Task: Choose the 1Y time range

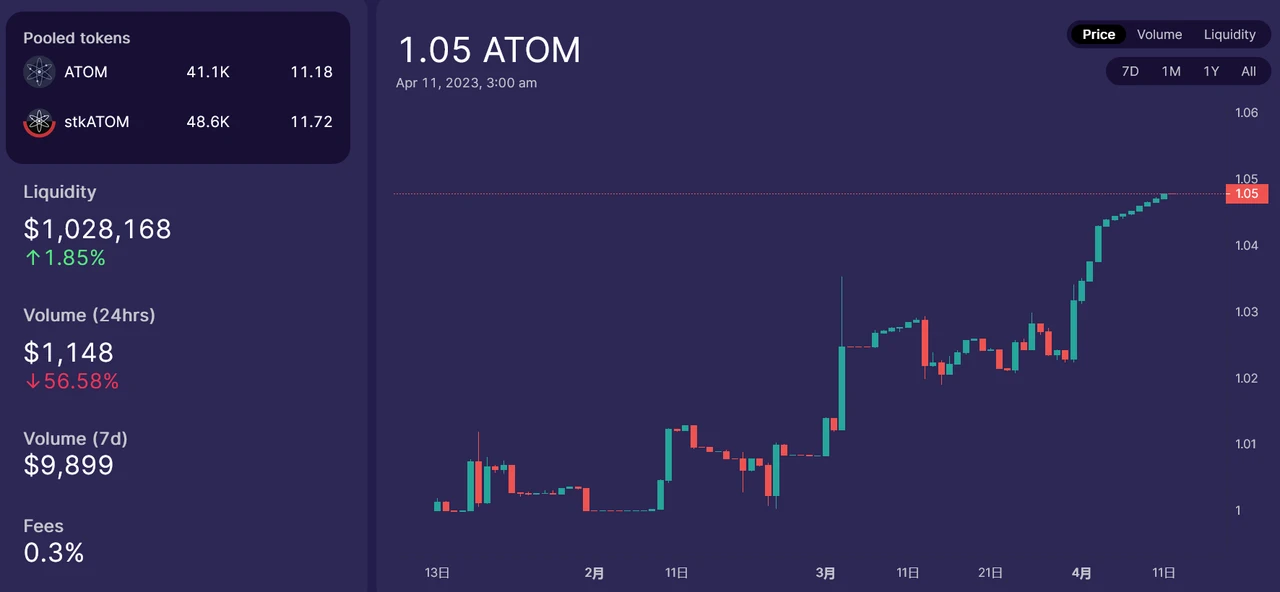Action: tap(1211, 71)
